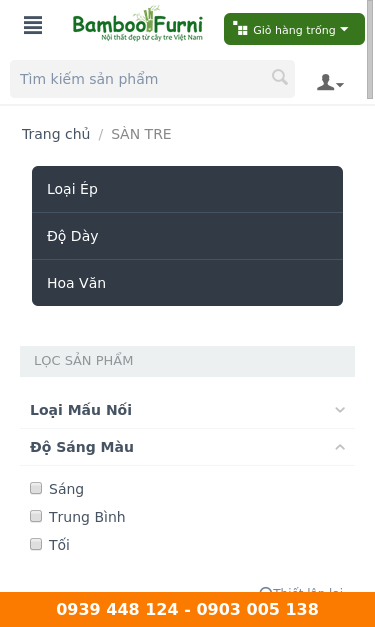Click the search magnifier icon
The width and height of the screenshot is (375, 627).
[x=280, y=77]
